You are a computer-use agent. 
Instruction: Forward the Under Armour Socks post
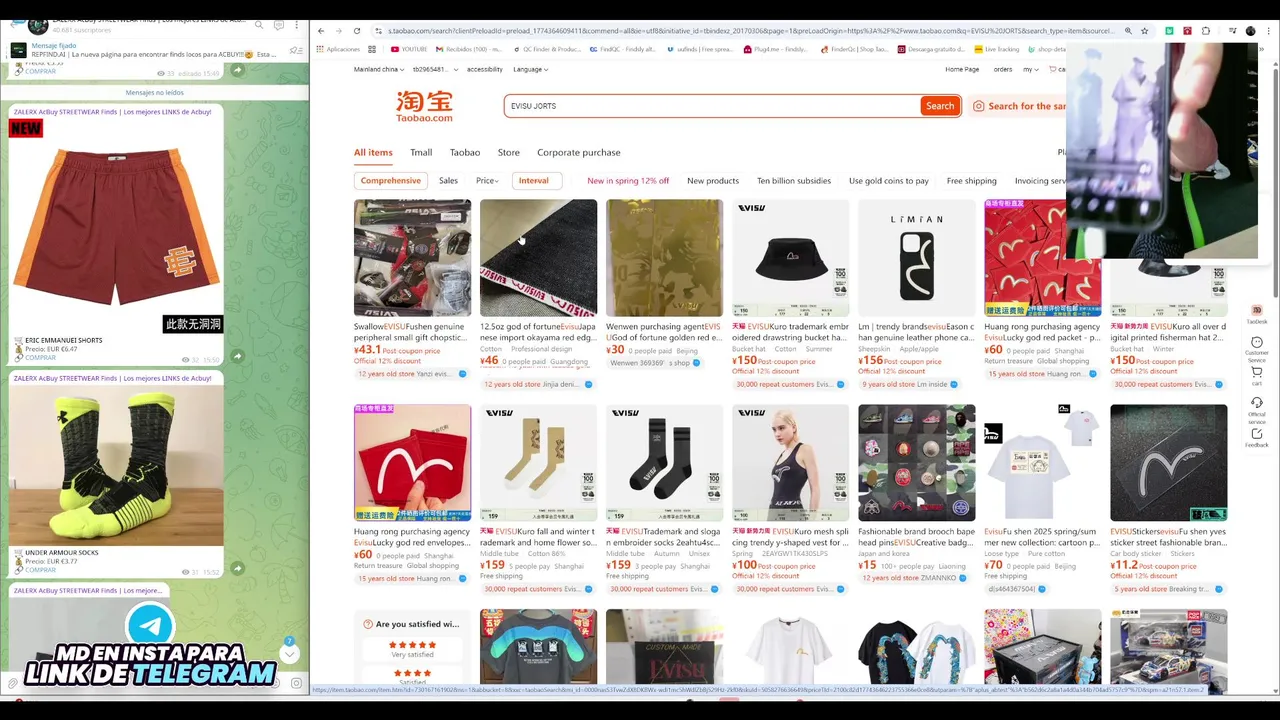point(237,568)
